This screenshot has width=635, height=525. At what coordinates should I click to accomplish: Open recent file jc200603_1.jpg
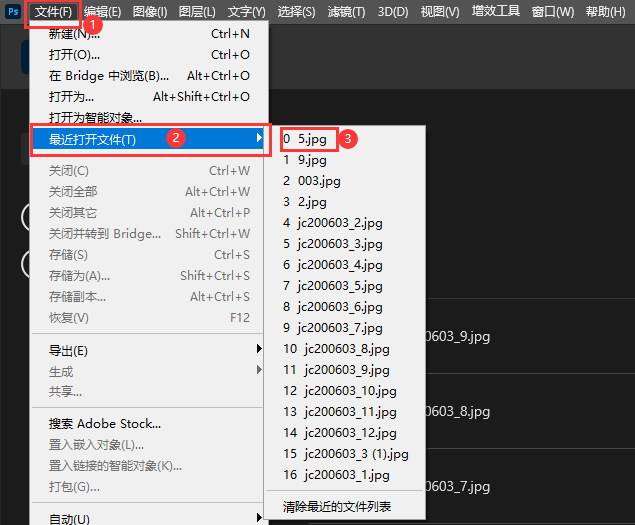(x=345, y=475)
